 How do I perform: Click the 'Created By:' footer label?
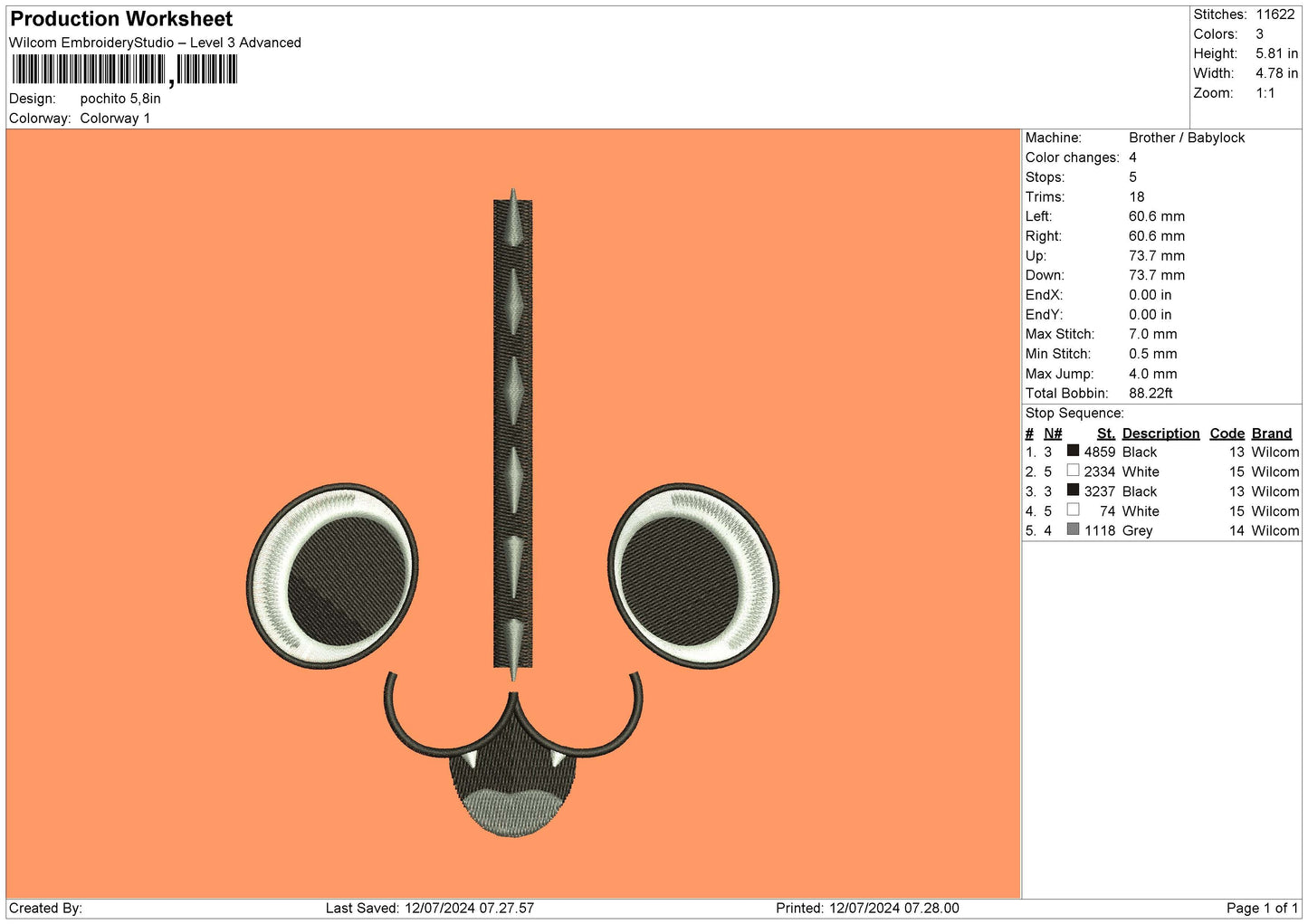point(45,909)
